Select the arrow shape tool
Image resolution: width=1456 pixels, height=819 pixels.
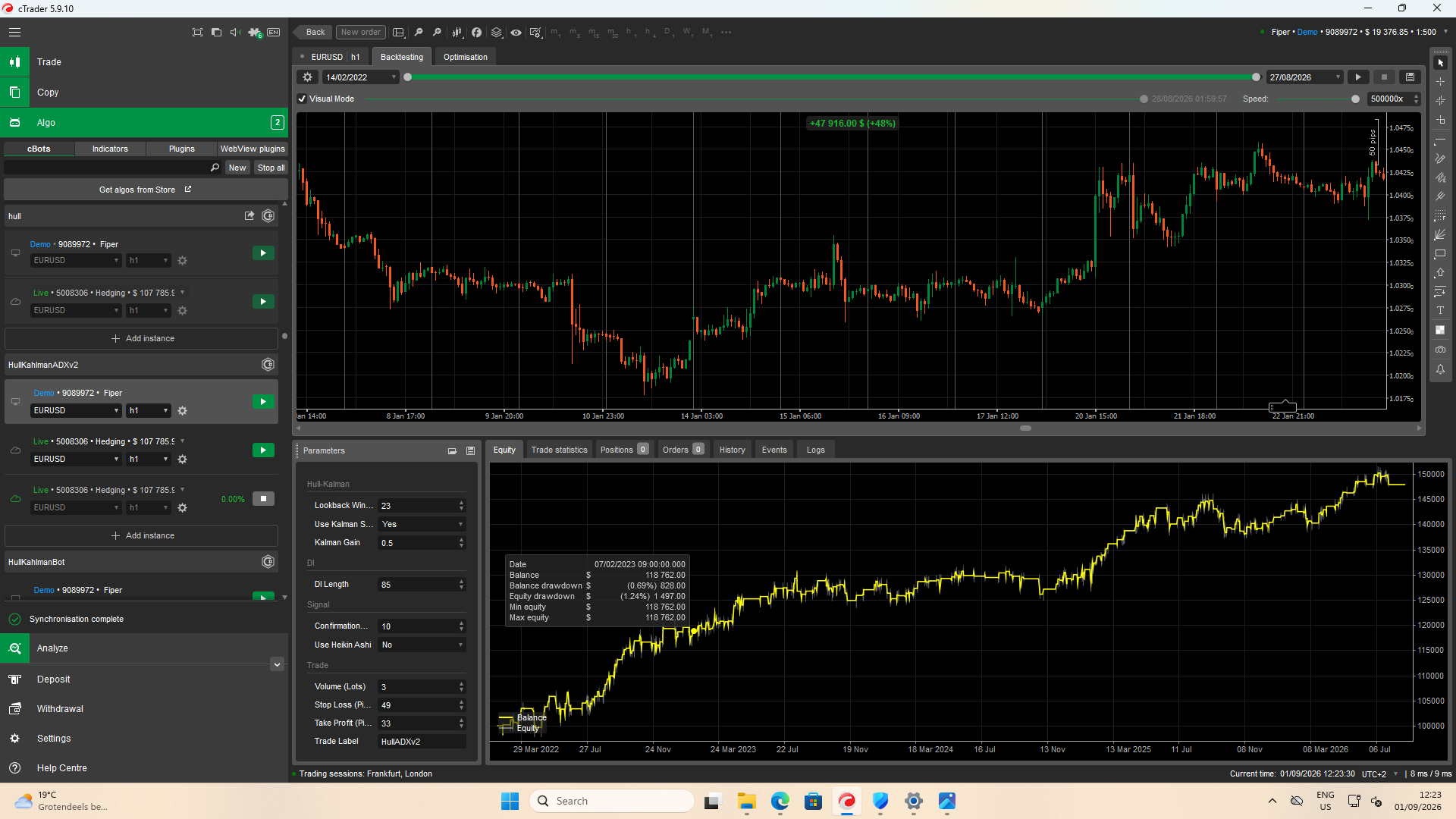click(x=1440, y=273)
